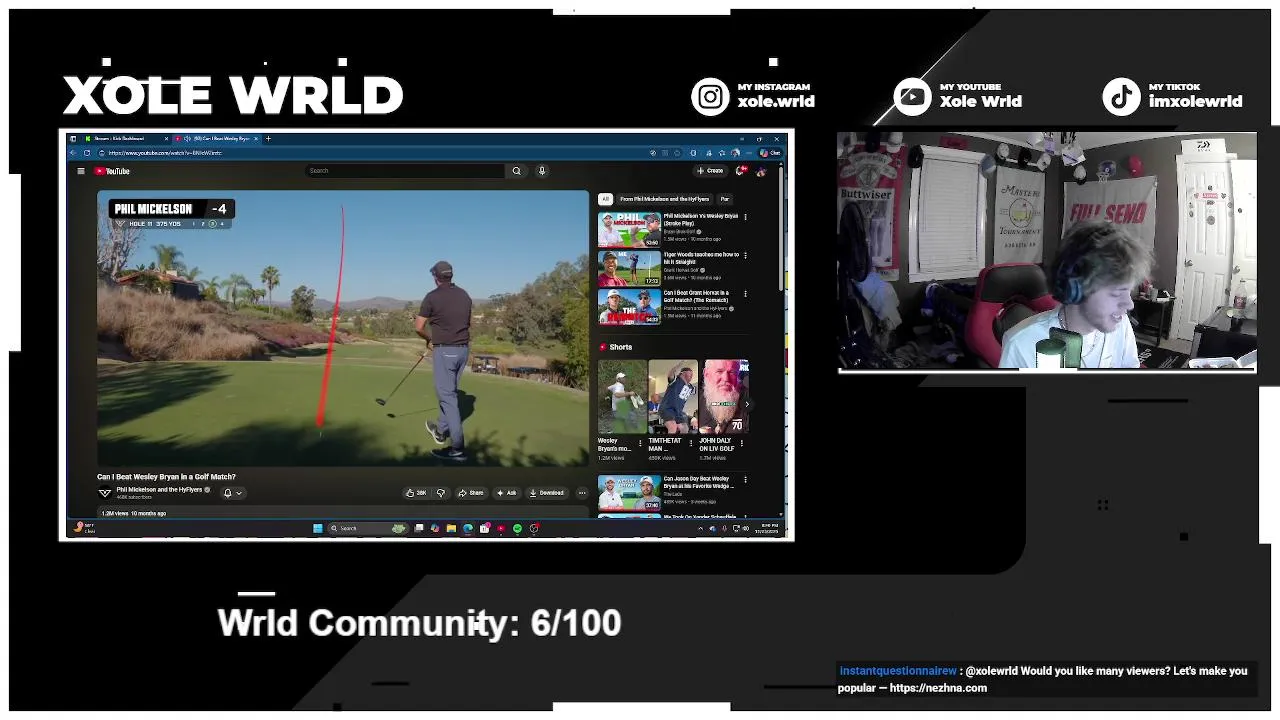1280x720 pixels.
Task: Open Windows Start menu
Action: pos(318,528)
